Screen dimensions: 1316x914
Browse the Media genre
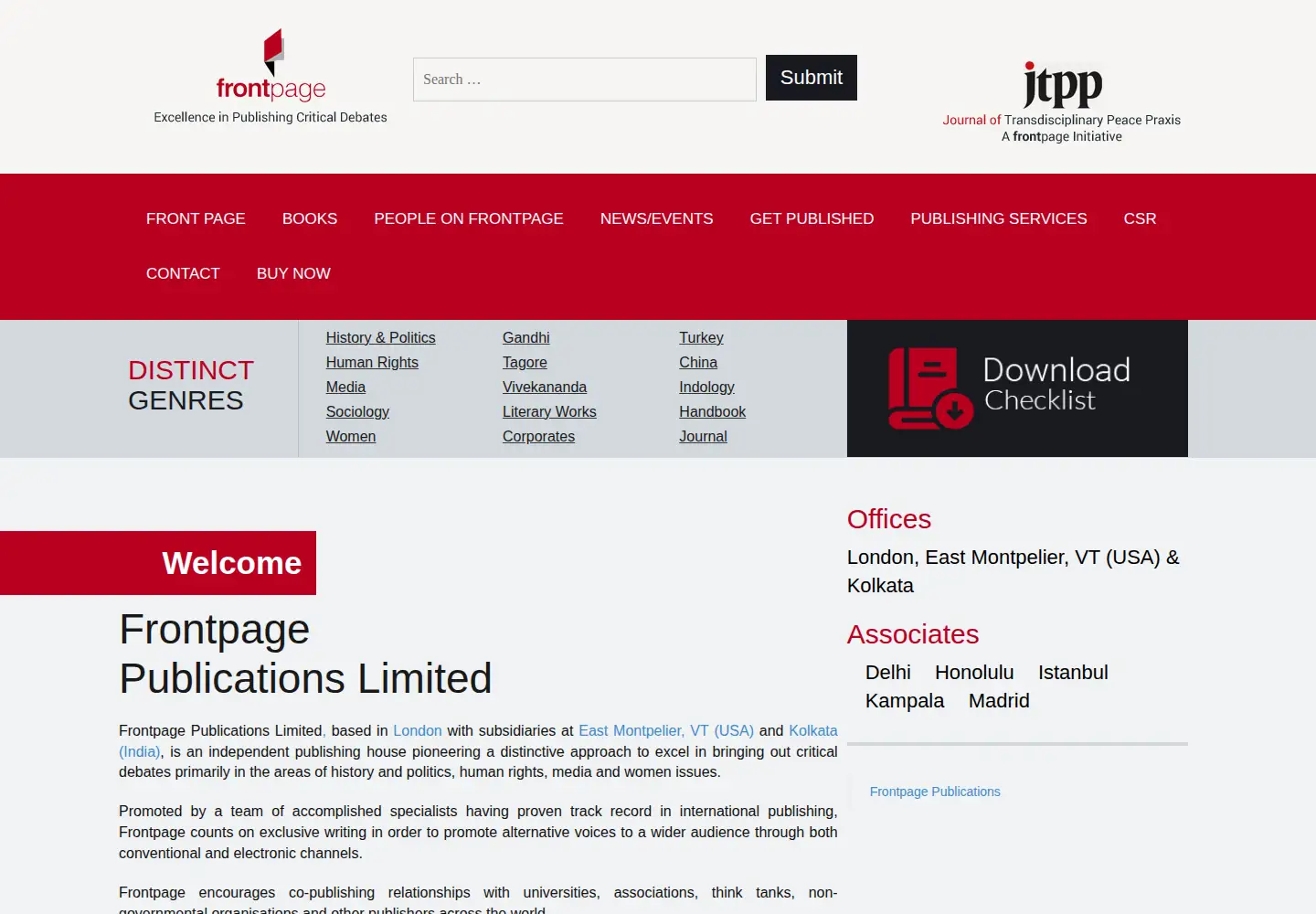[345, 388]
